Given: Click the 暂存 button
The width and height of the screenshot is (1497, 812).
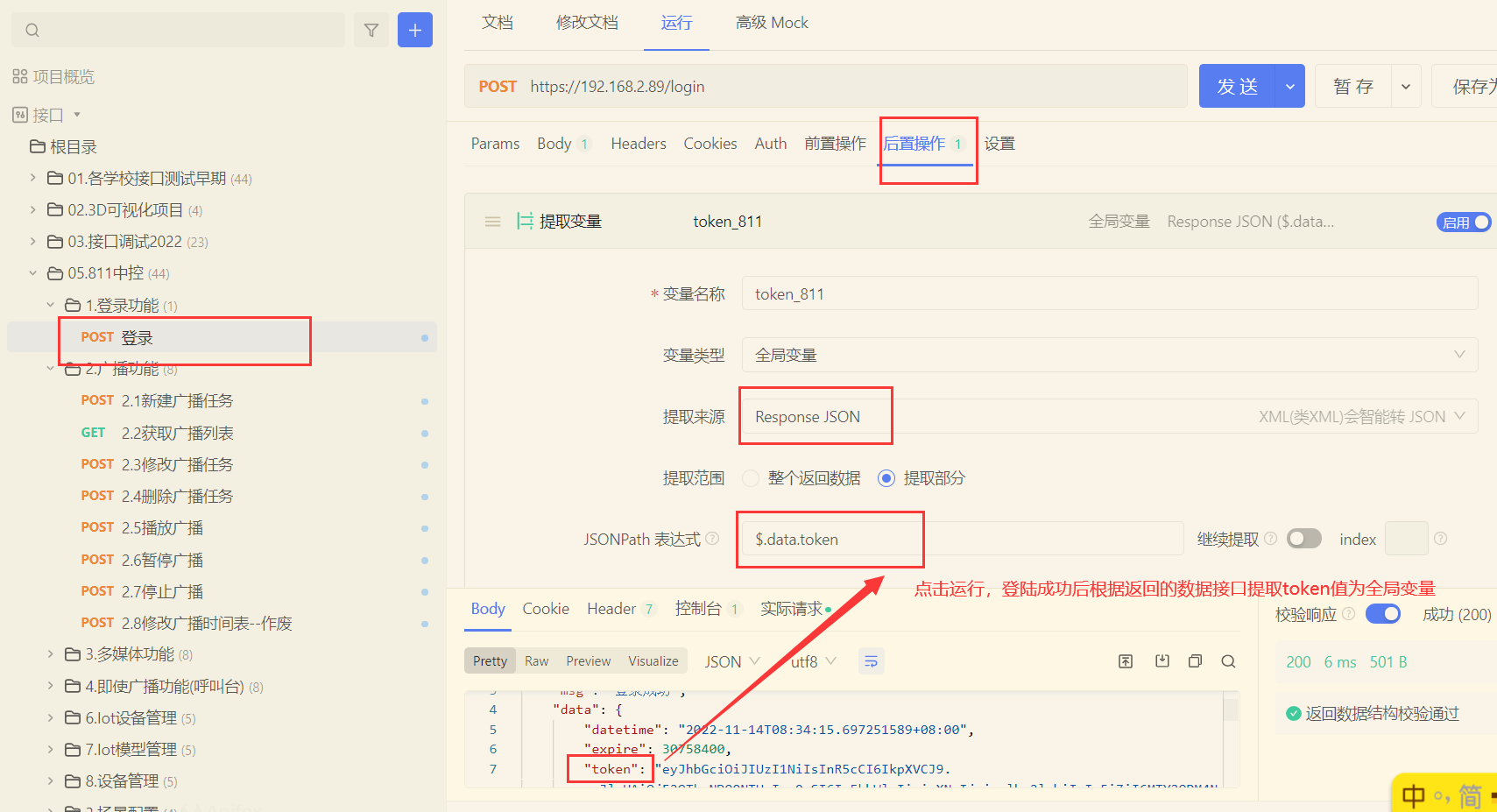Looking at the screenshot, I should pos(1353,87).
